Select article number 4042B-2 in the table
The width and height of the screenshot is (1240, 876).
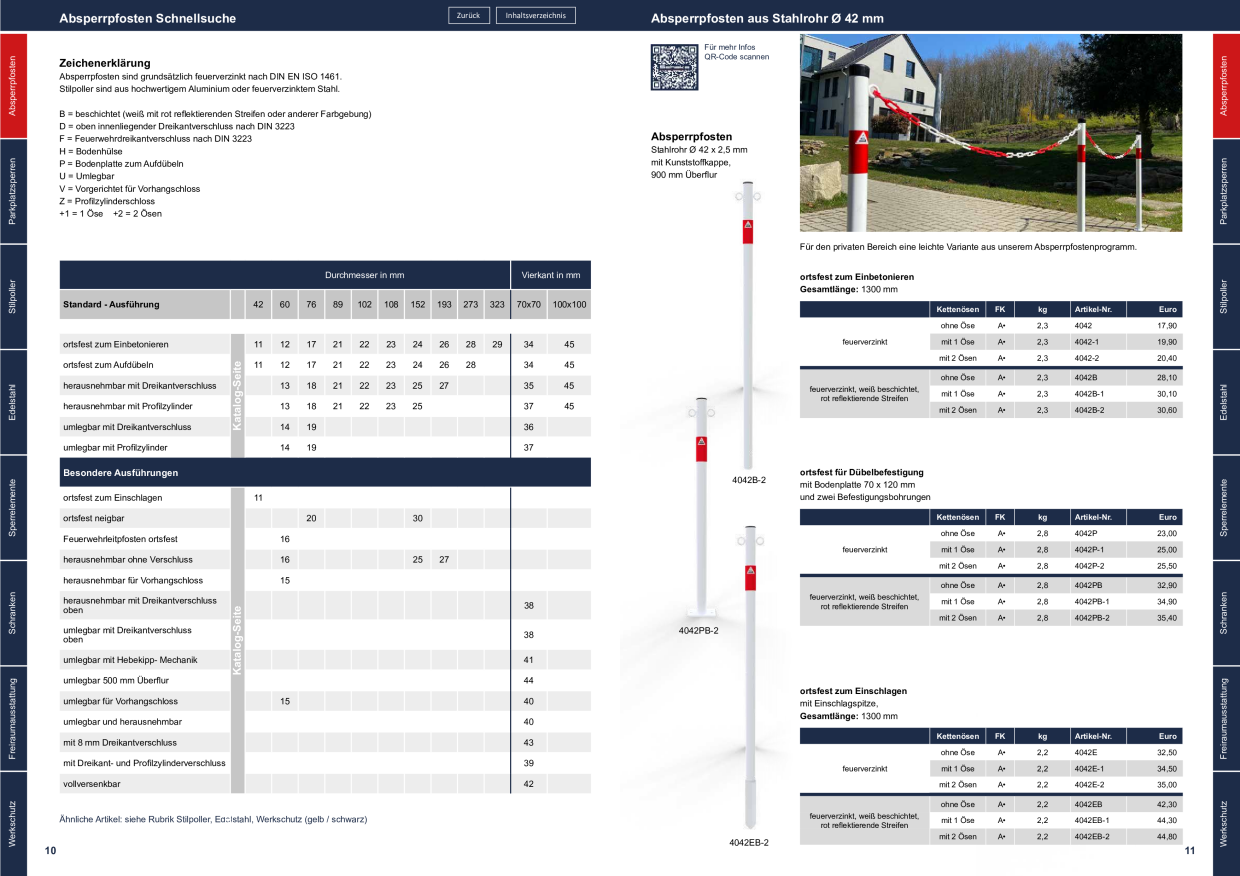coord(1091,410)
